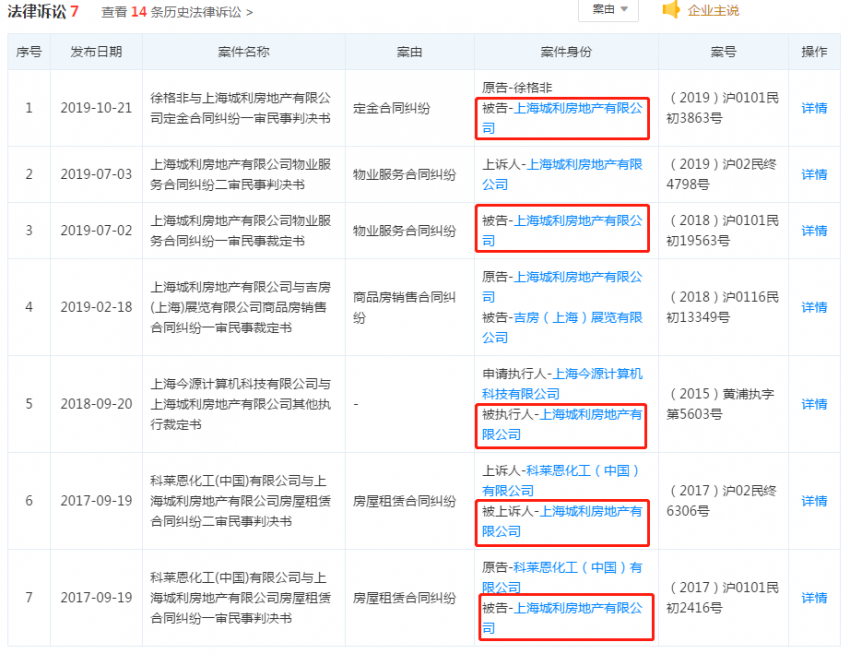Open the 企业主说 link
This screenshot has width=850, height=654.
tap(713, 11)
